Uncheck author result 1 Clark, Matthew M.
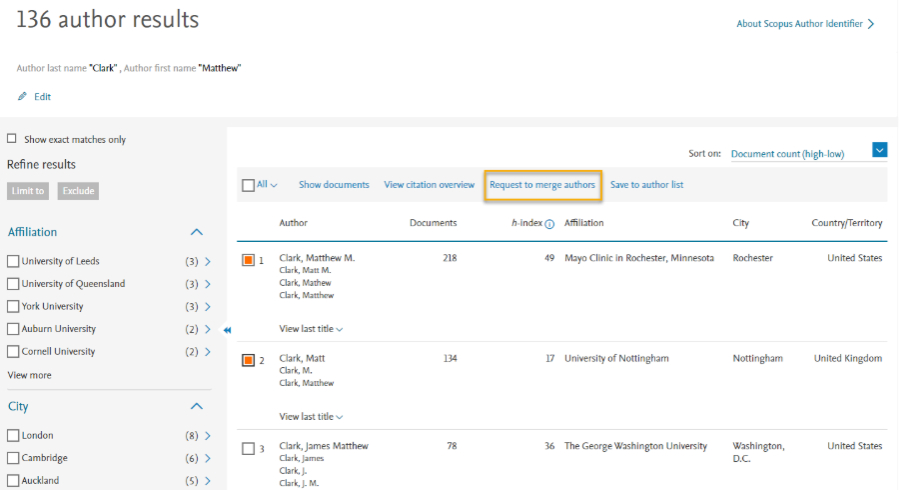The width and height of the screenshot is (900, 490). click(x=248, y=260)
